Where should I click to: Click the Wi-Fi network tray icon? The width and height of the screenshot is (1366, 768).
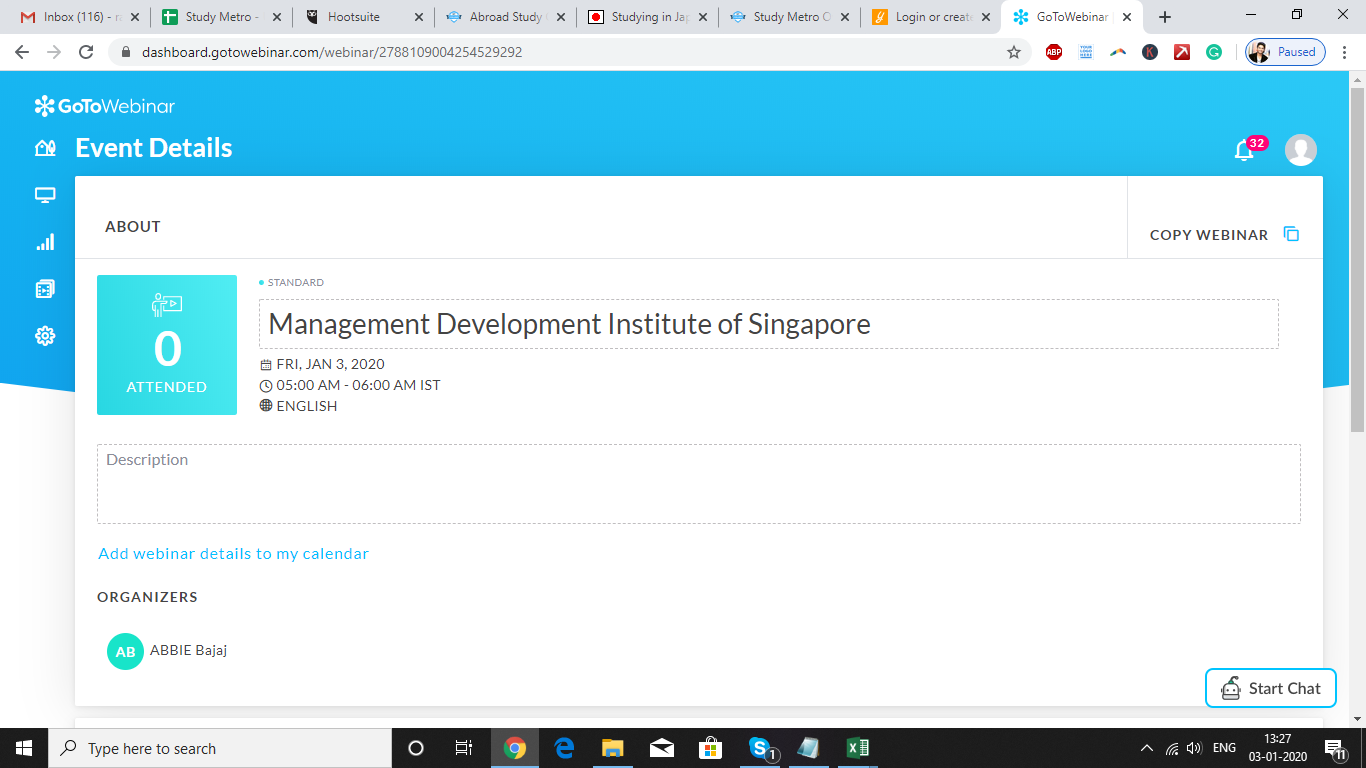(x=1171, y=748)
